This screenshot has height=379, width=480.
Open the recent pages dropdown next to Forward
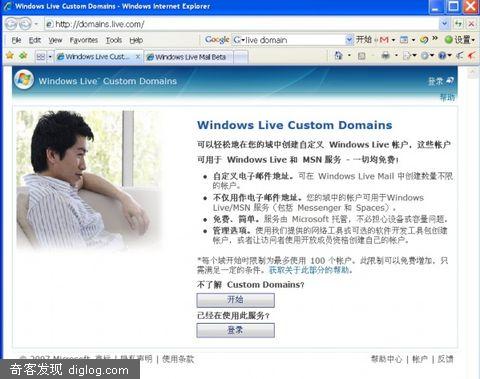tap(36, 24)
